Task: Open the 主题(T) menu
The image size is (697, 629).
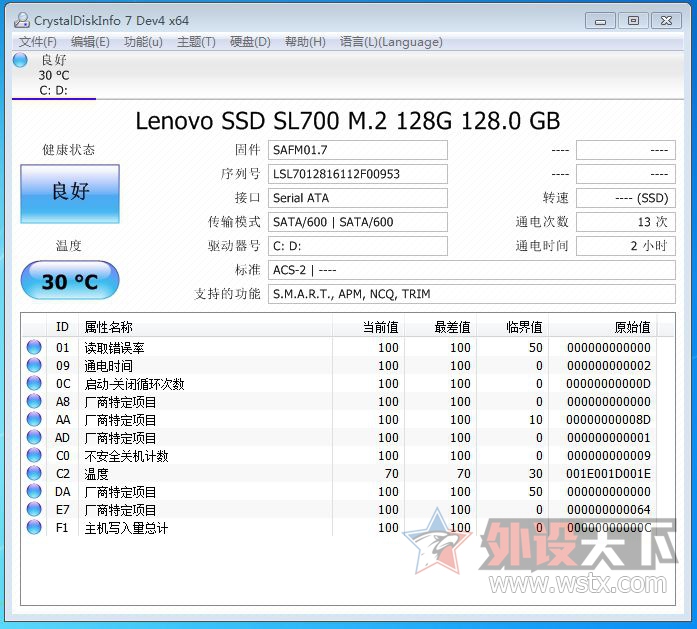Action: [196, 42]
